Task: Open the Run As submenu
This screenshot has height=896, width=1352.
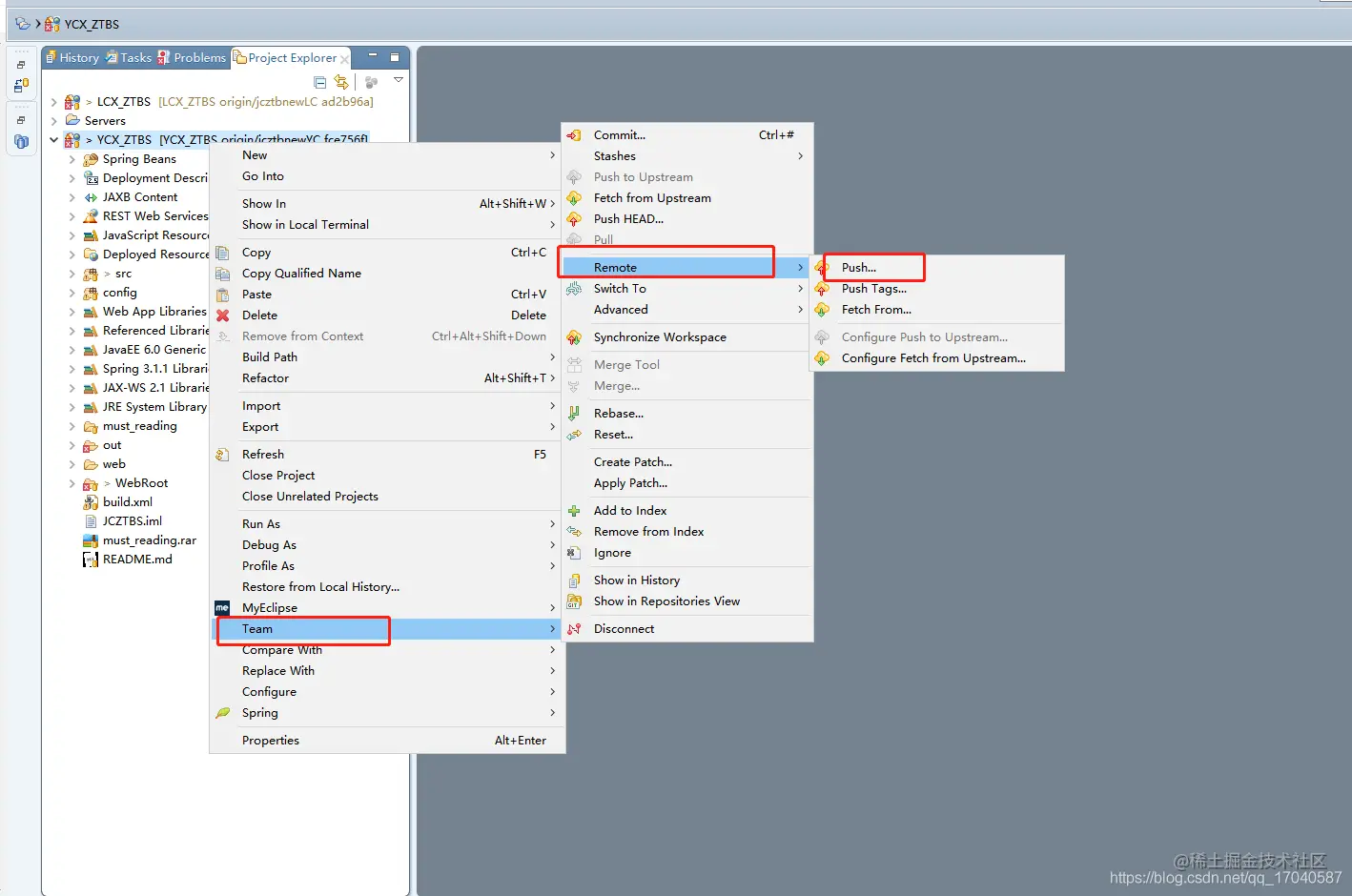Action: tap(387, 524)
